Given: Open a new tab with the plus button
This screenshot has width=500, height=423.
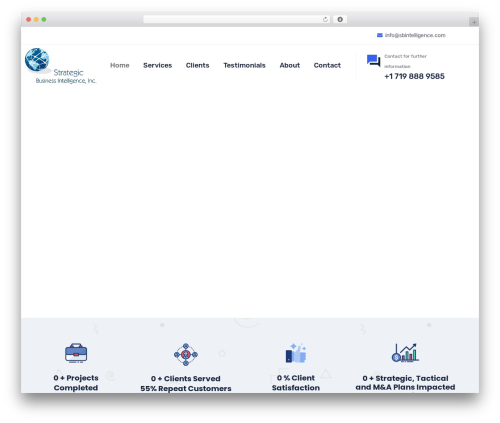Looking at the screenshot, I should pyautogui.click(x=474, y=22).
